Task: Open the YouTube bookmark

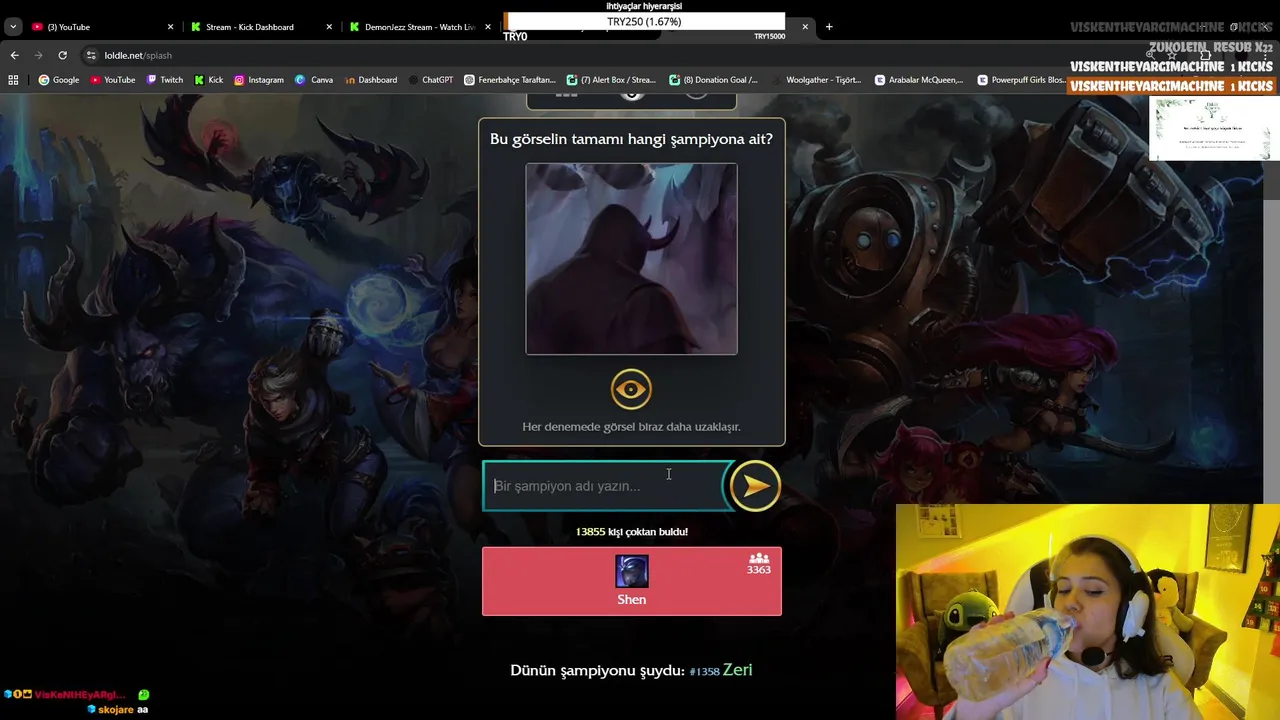Action: pyautogui.click(x=113, y=80)
